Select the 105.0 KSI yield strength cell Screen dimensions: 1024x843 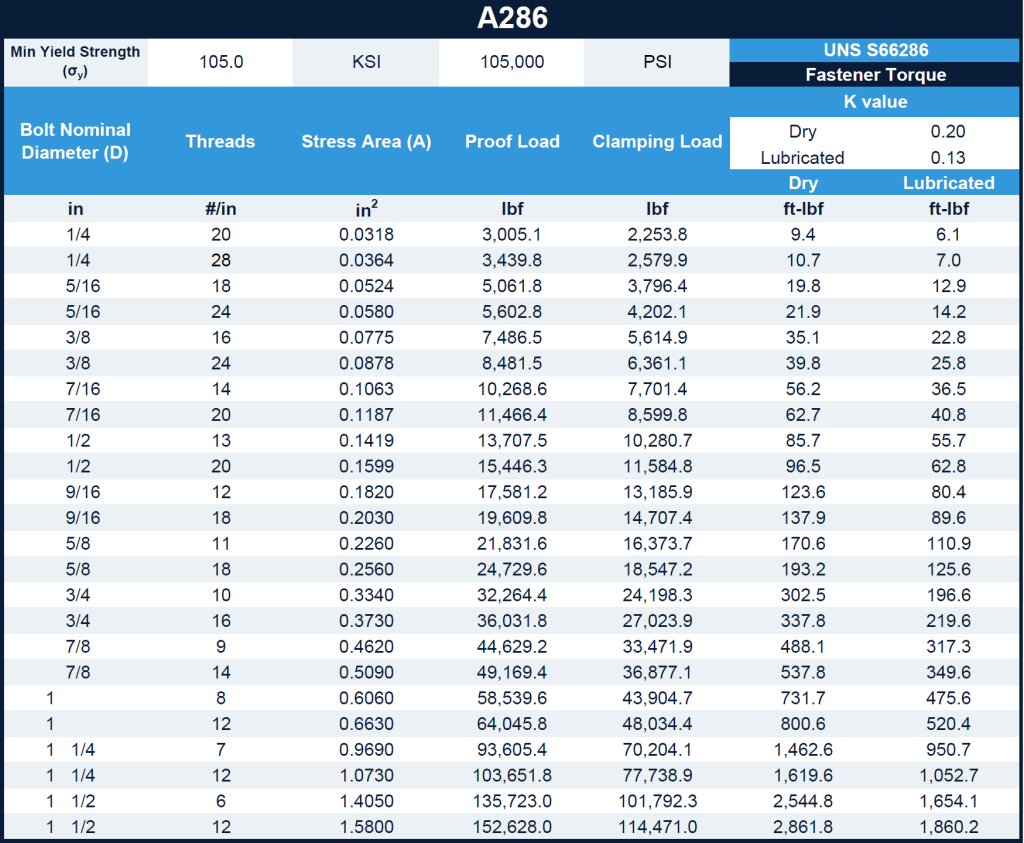221,62
